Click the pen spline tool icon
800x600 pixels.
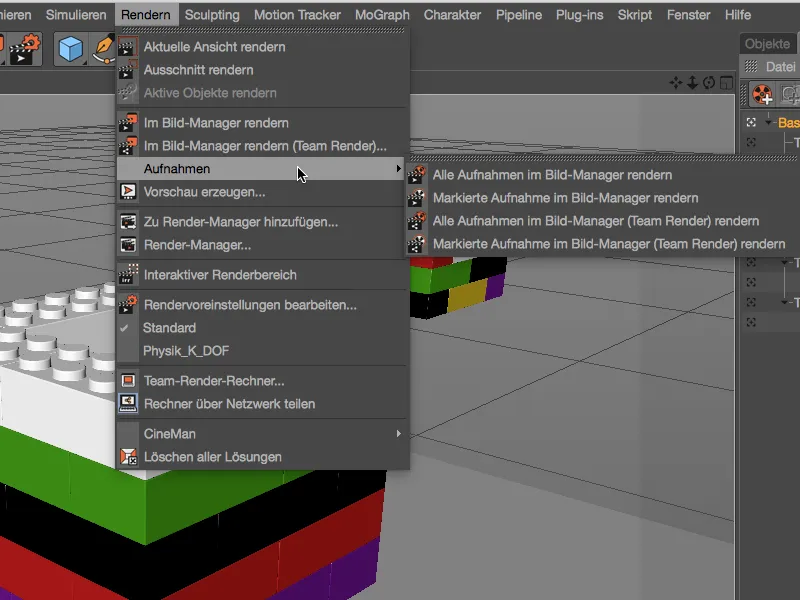point(104,49)
